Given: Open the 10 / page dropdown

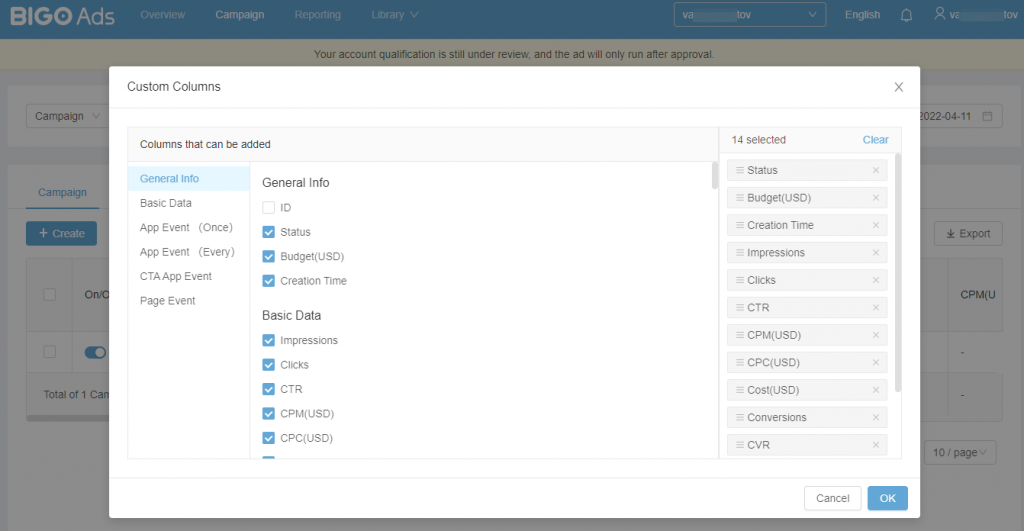Looking at the screenshot, I should (x=959, y=453).
